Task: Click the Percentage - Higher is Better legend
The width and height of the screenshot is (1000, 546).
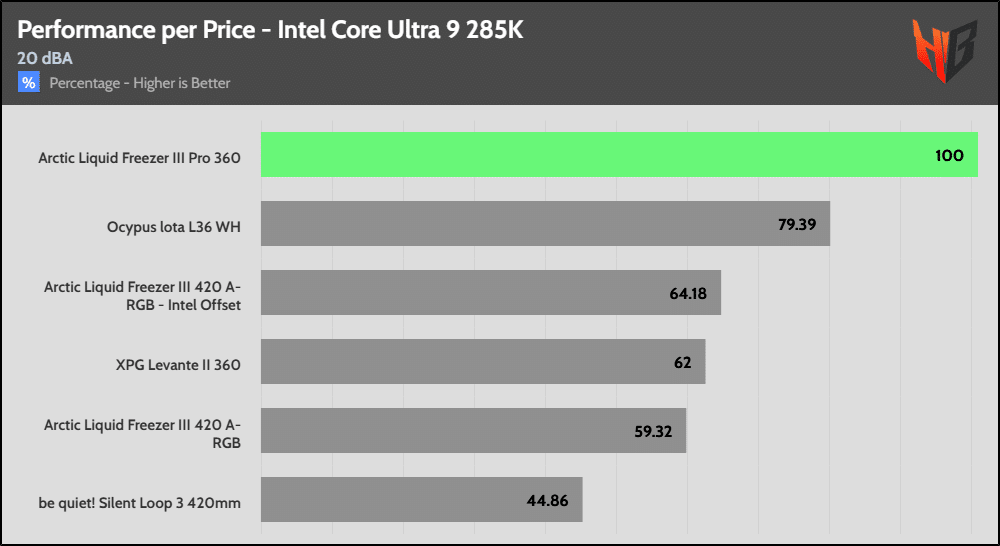Action: [140, 83]
